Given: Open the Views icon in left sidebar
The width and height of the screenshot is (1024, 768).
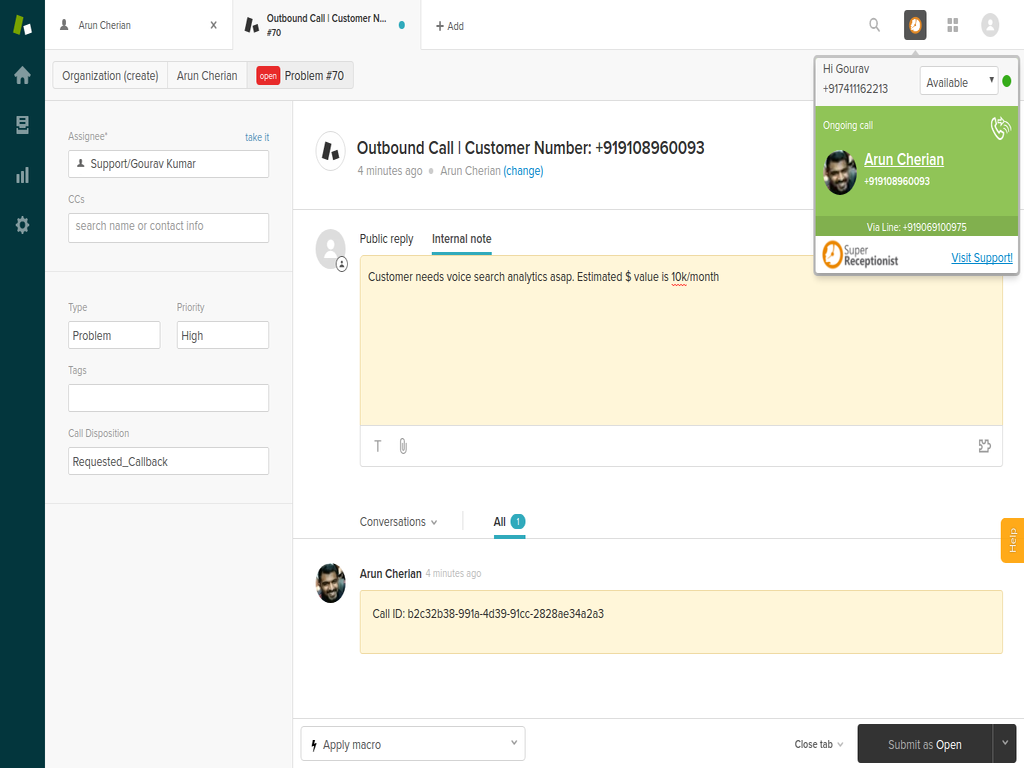Looking at the screenshot, I should tap(22, 125).
